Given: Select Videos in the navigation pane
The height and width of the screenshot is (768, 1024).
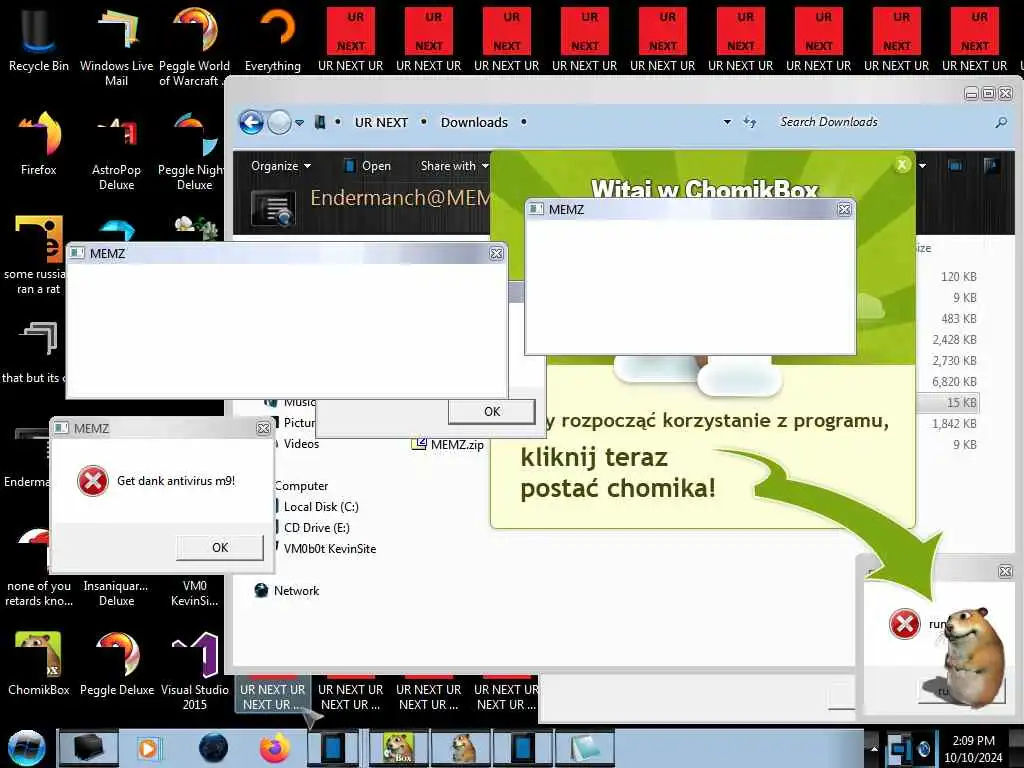Looking at the screenshot, I should 301,444.
